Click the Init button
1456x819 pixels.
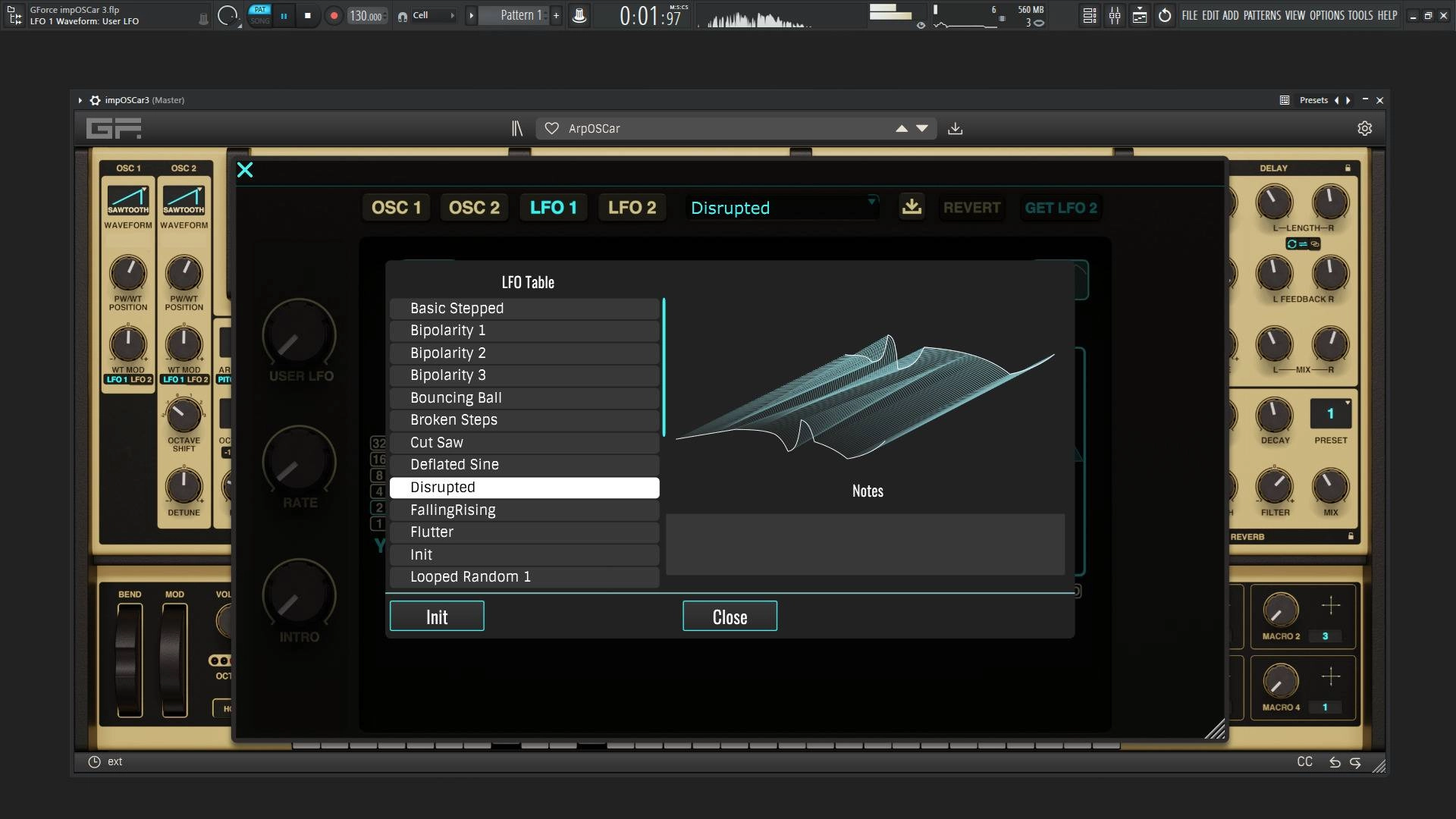[437, 617]
